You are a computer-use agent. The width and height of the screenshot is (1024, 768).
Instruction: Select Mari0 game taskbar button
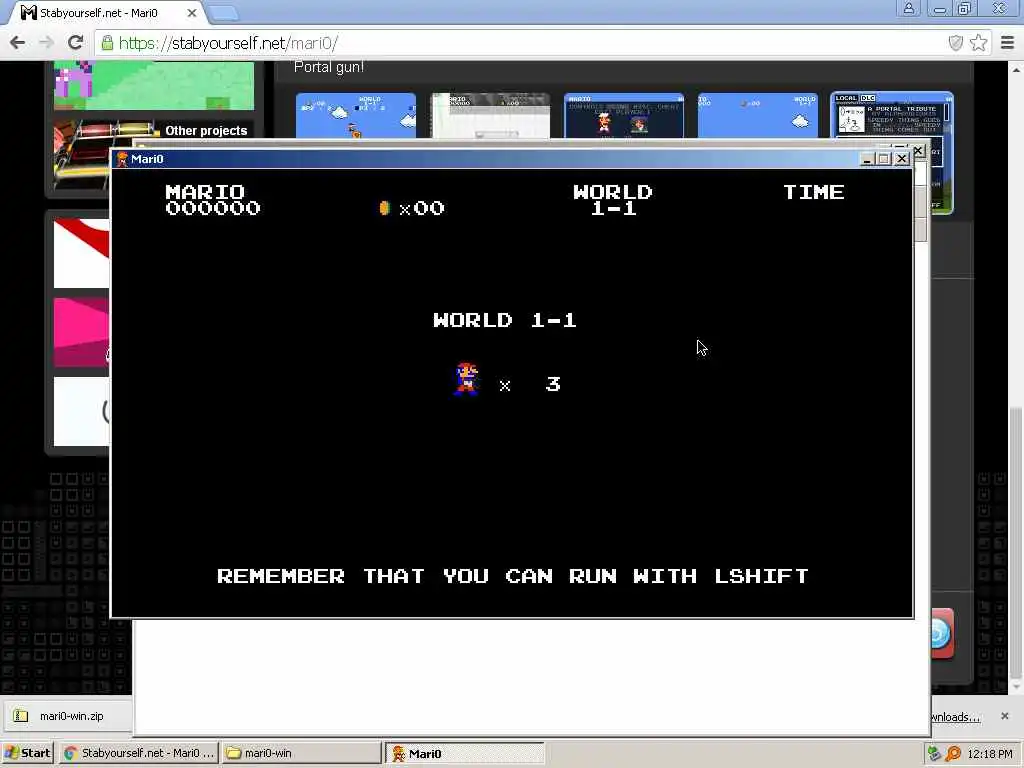click(x=464, y=753)
